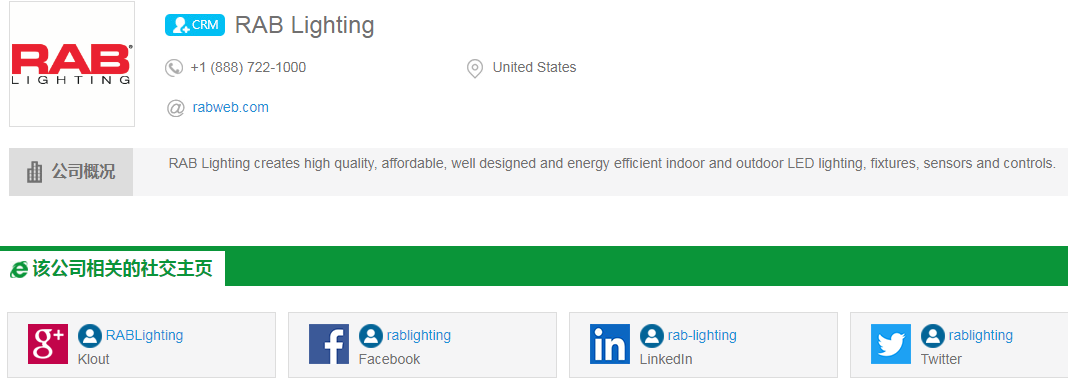Select the 公司概况 tab
Screen dimensions: 1068x387
point(71,172)
